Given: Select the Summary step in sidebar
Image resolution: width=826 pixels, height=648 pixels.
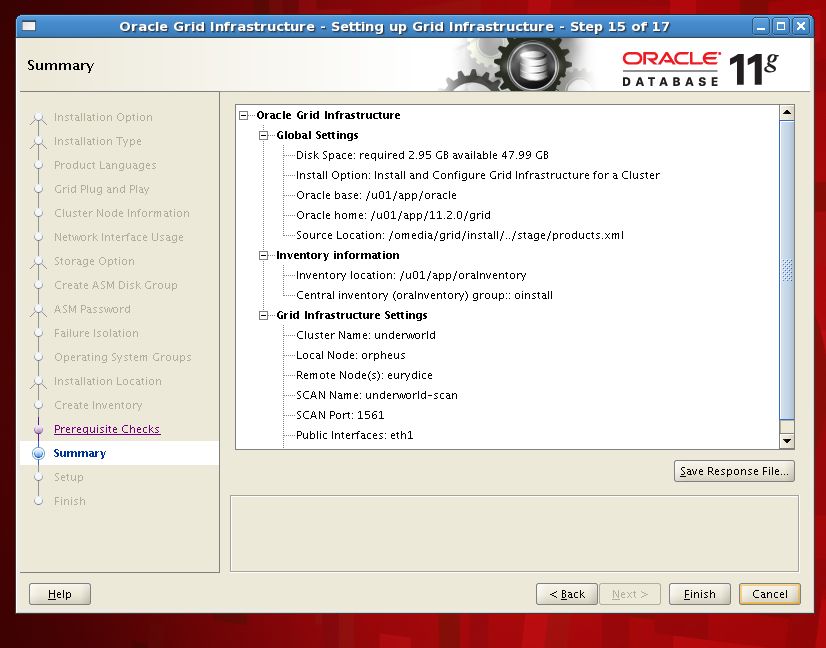Looking at the screenshot, I should (79, 453).
